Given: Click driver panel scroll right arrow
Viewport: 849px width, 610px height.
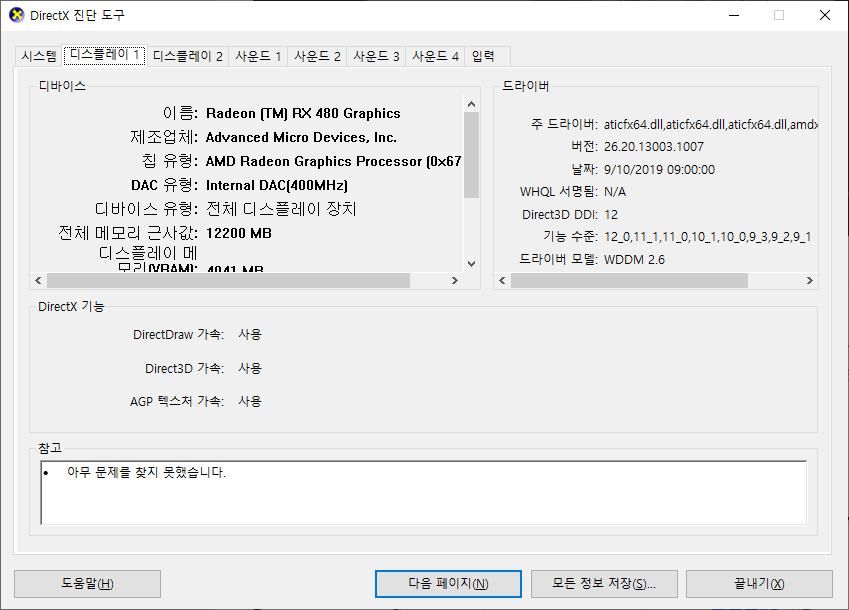Looking at the screenshot, I should click(809, 280).
